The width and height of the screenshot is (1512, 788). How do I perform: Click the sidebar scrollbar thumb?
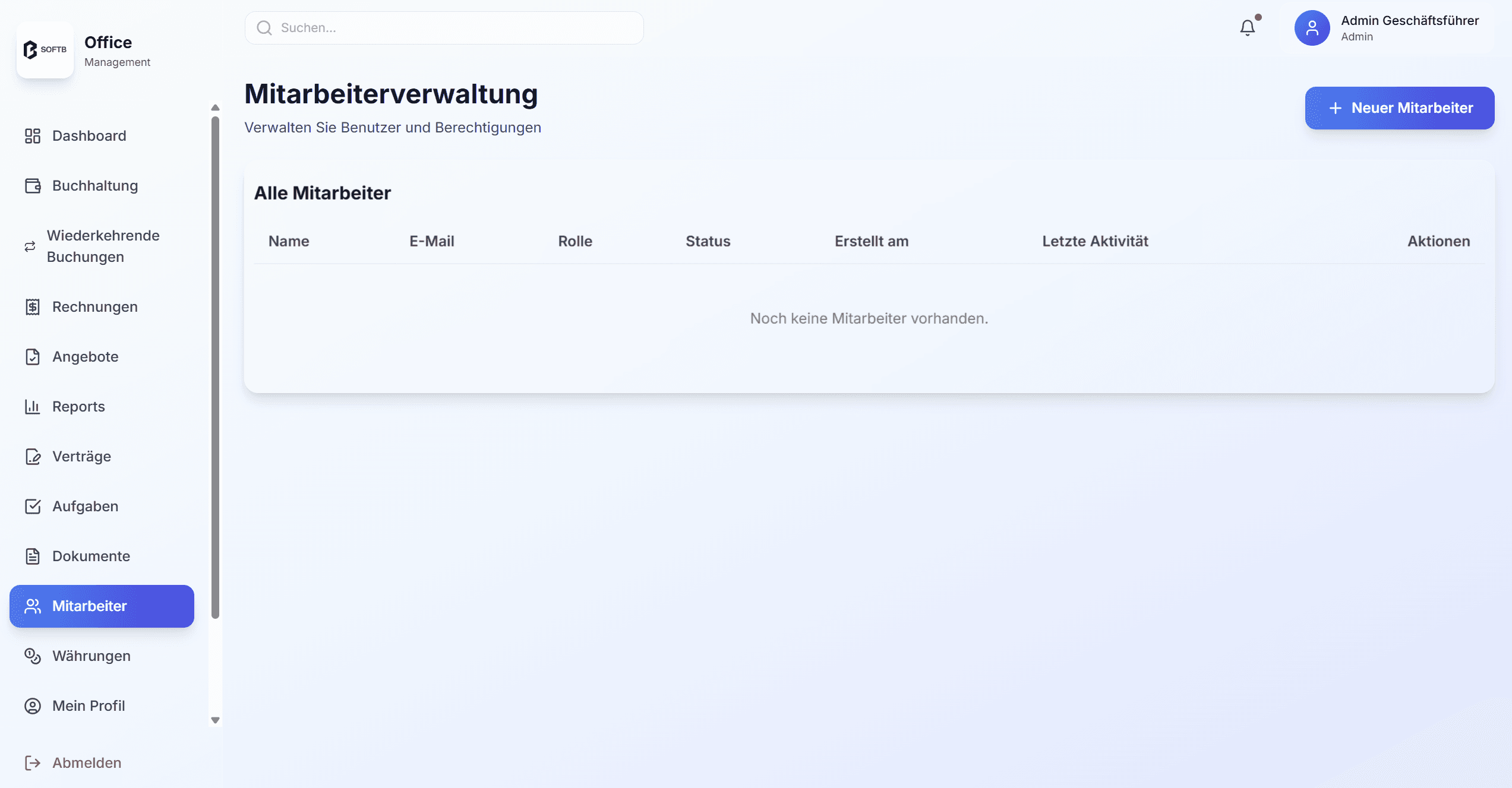[215, 368]
